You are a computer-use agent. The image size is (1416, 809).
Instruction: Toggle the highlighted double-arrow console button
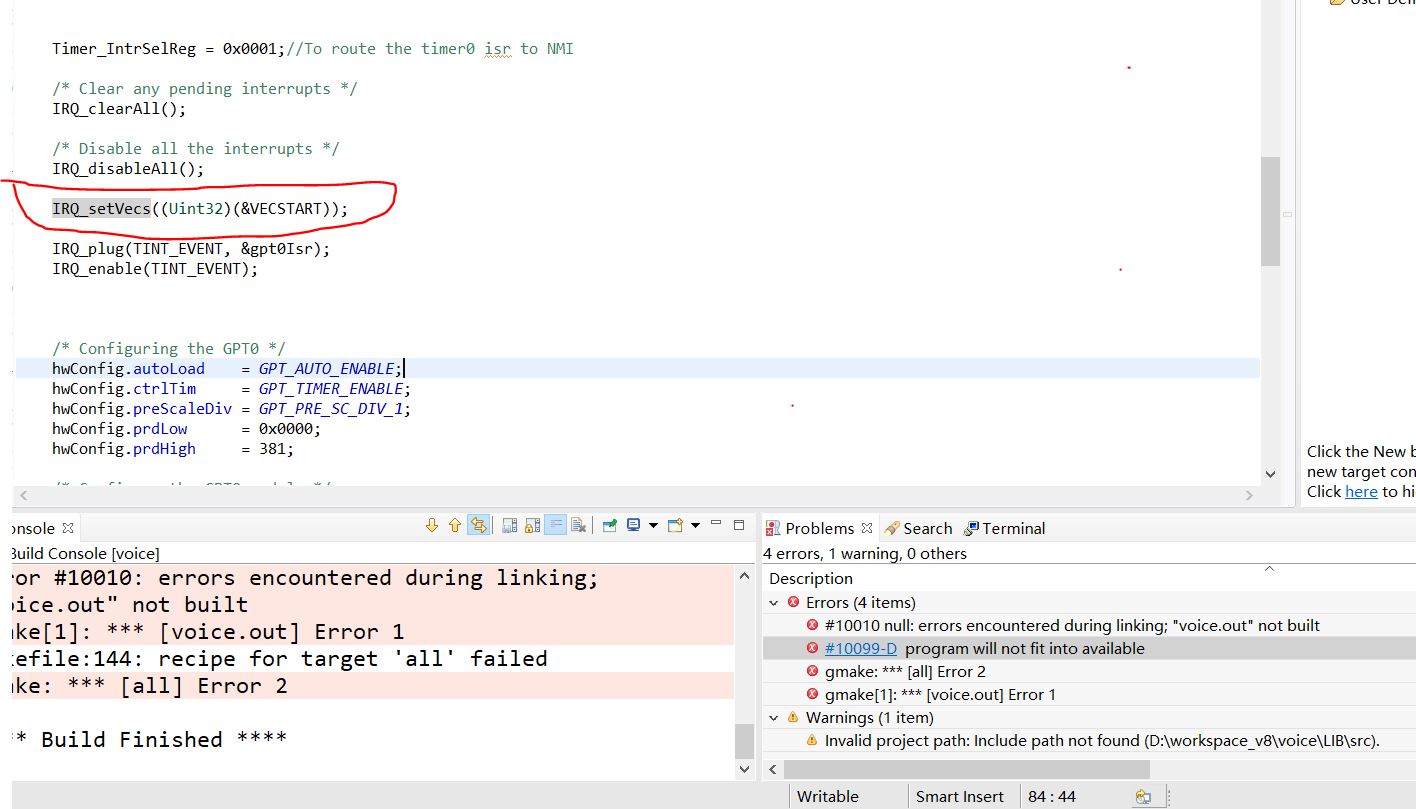coord(479,525)
